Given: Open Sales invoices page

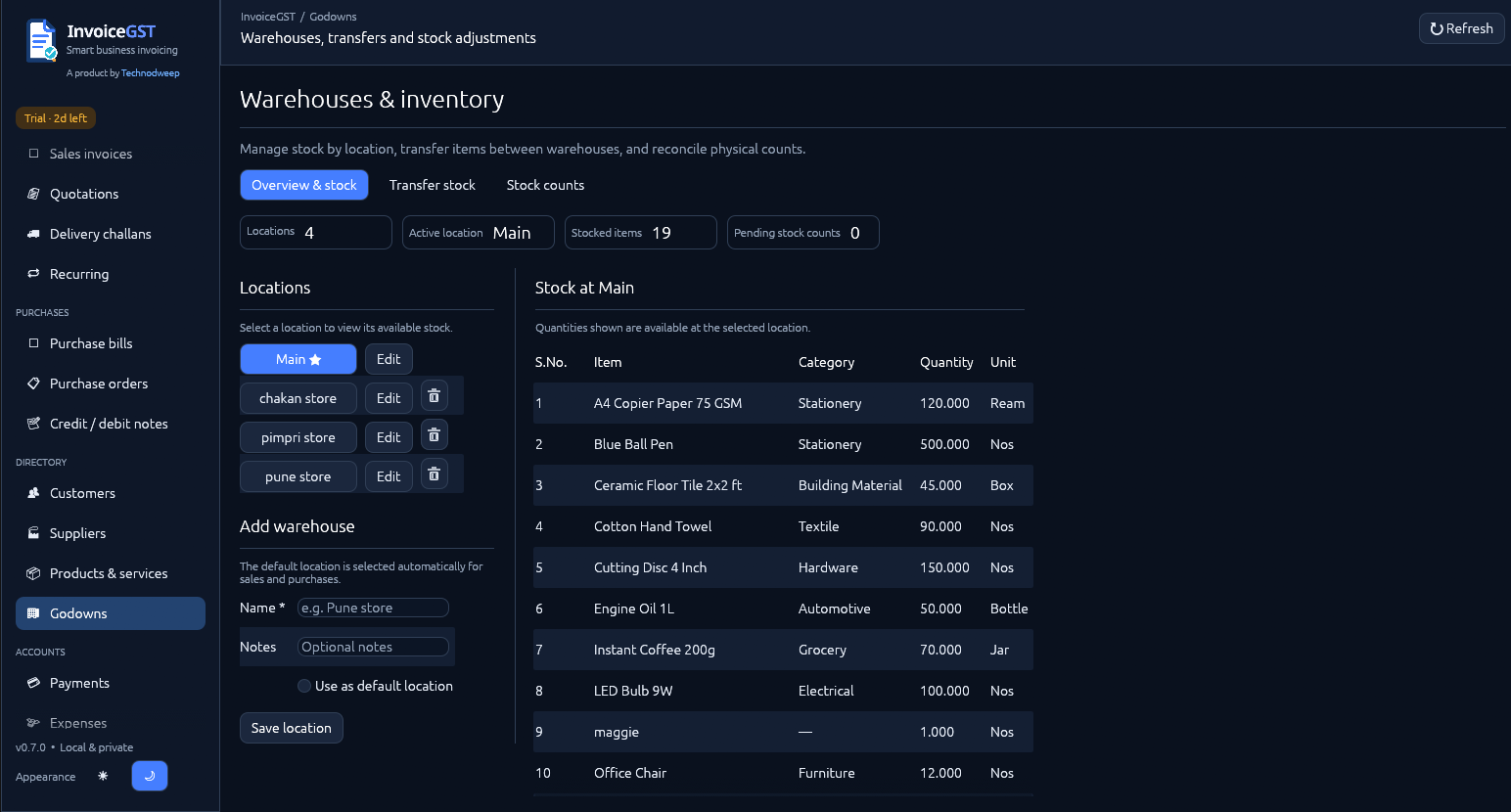Looking at the screenshot, I should pos(111,154).
